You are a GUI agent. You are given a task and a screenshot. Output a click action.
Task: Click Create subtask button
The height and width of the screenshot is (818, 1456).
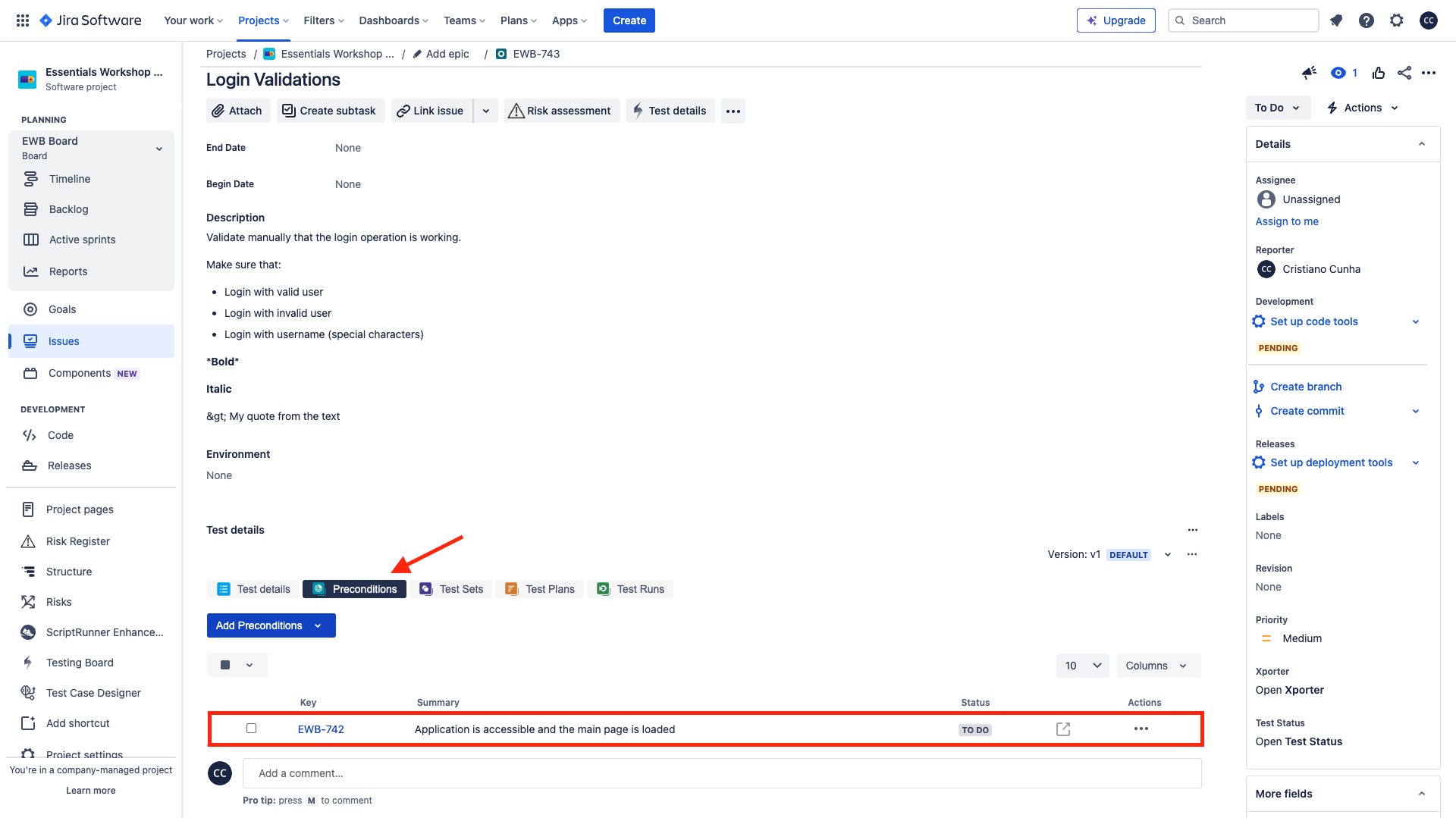pos(331,111)
